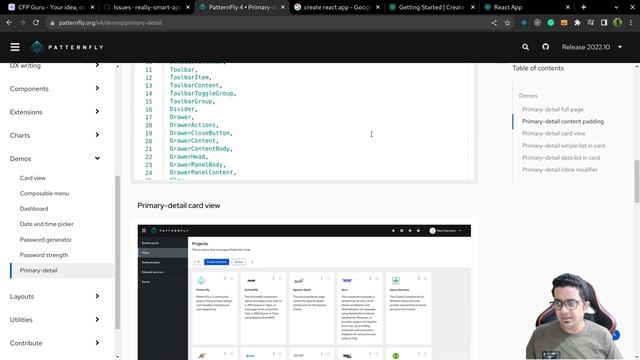640x360 pixels.
Task: Open a new browser tab
Action: (583, 7)
